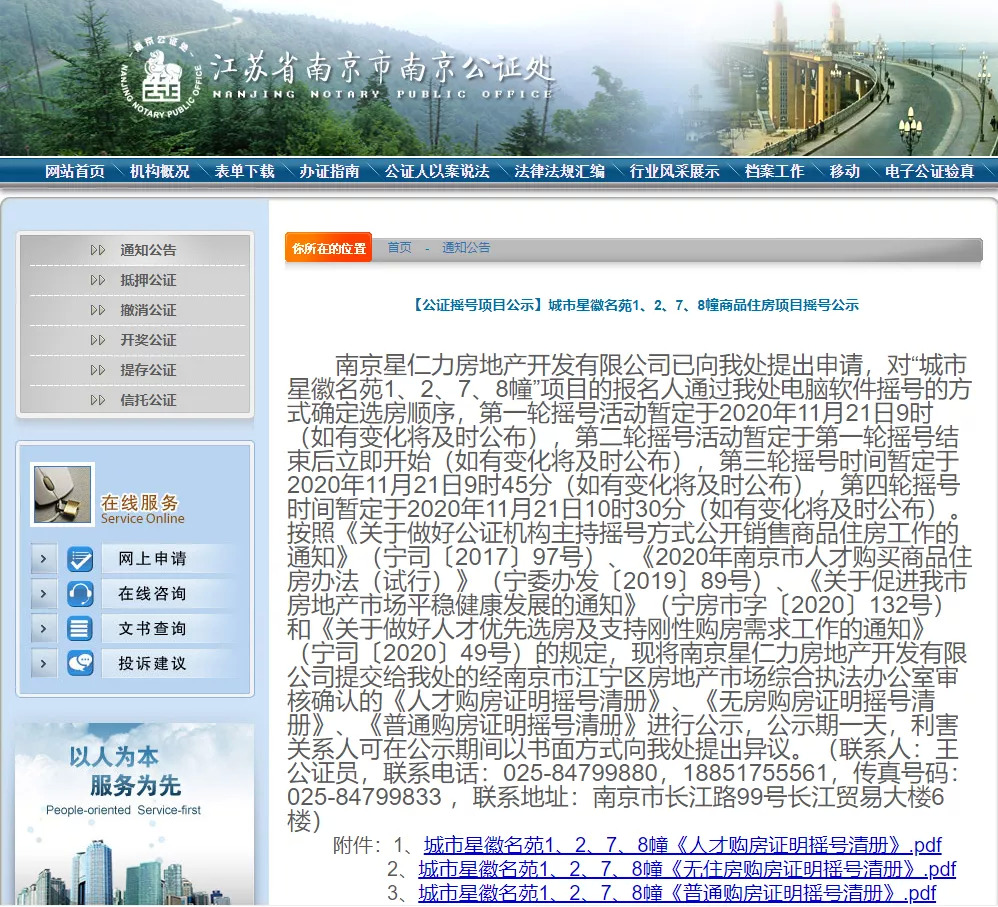Click the arrow beside 在线咨询

(x=43, y=594)
